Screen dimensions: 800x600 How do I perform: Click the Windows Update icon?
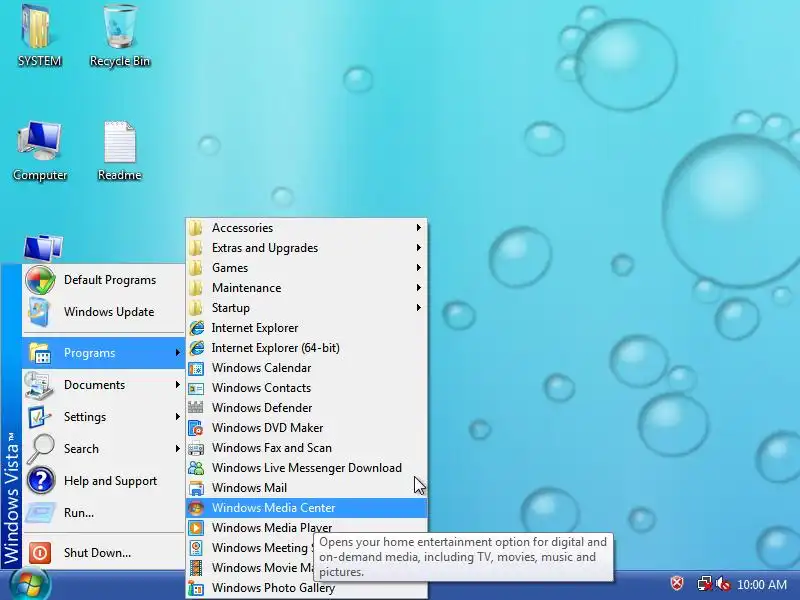pyautogui.click(x=39, y=312)
